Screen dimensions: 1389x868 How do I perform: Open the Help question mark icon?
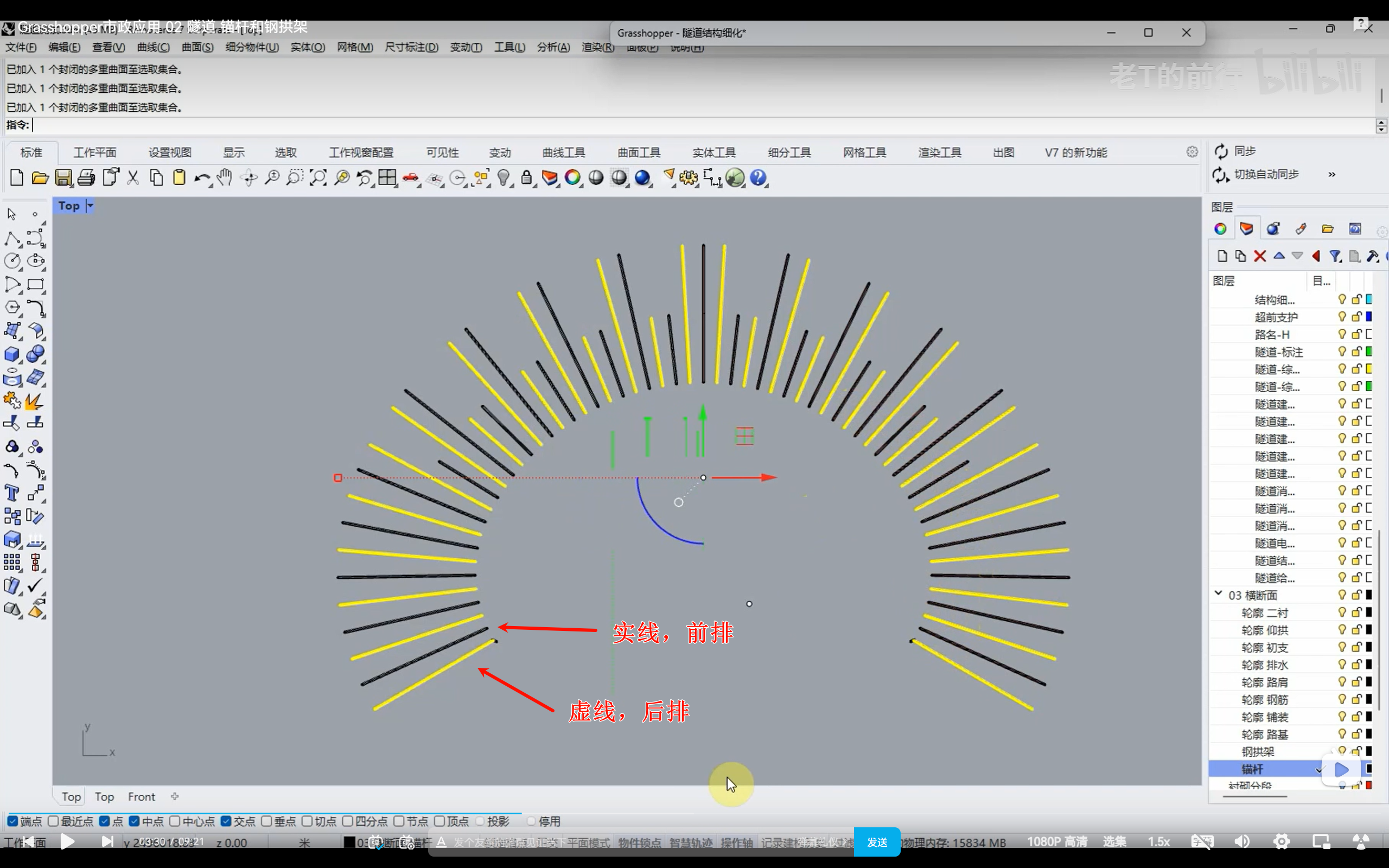pyautogui.click(x=758, y=178)
